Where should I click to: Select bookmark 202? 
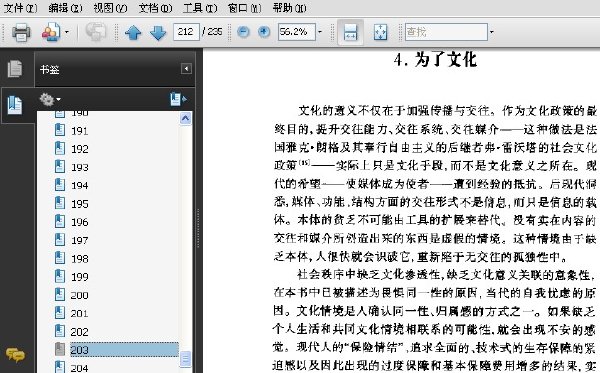pyautogui.click(x=80, y=332)
